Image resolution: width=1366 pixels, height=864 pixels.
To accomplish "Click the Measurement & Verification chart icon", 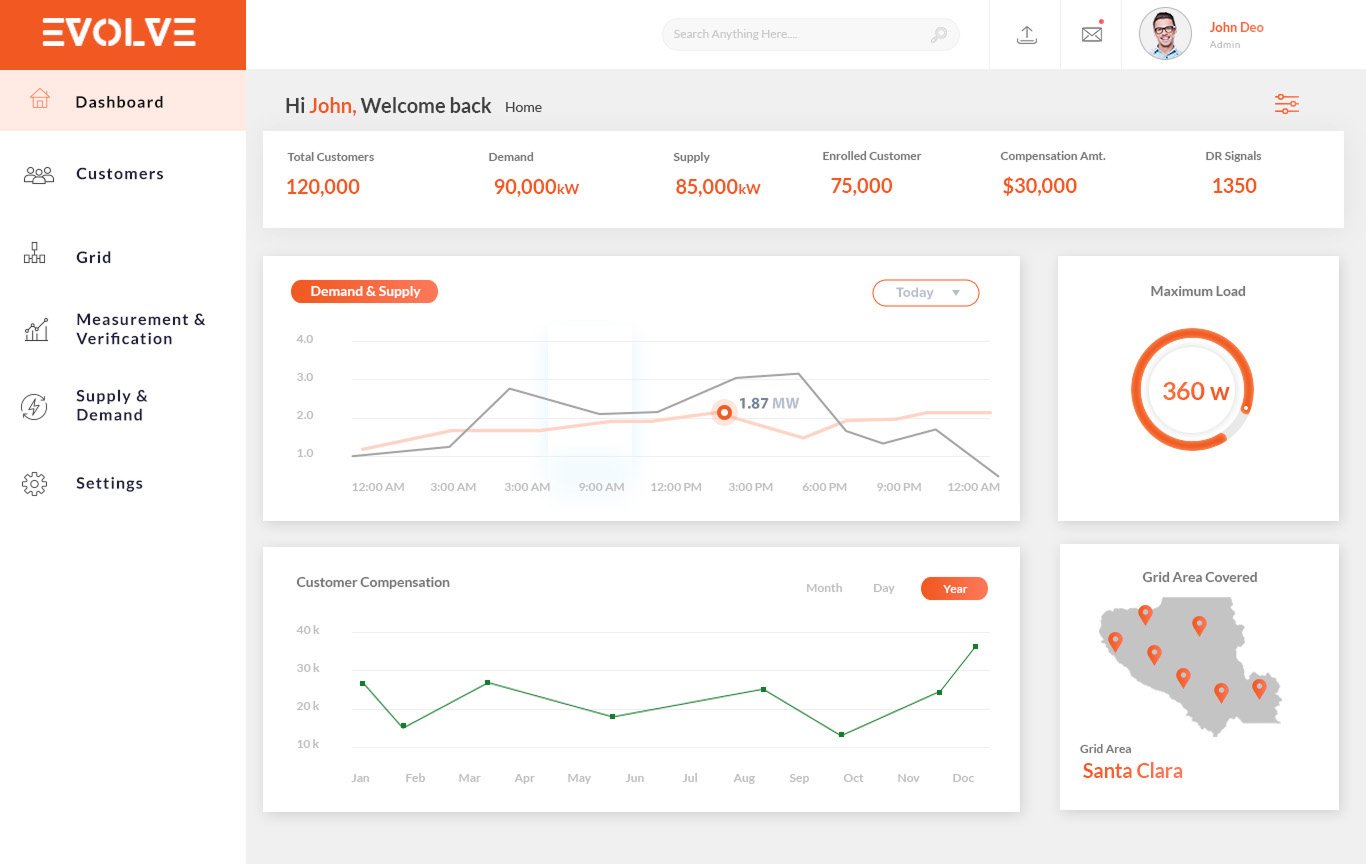I will [x=36, y=330].
